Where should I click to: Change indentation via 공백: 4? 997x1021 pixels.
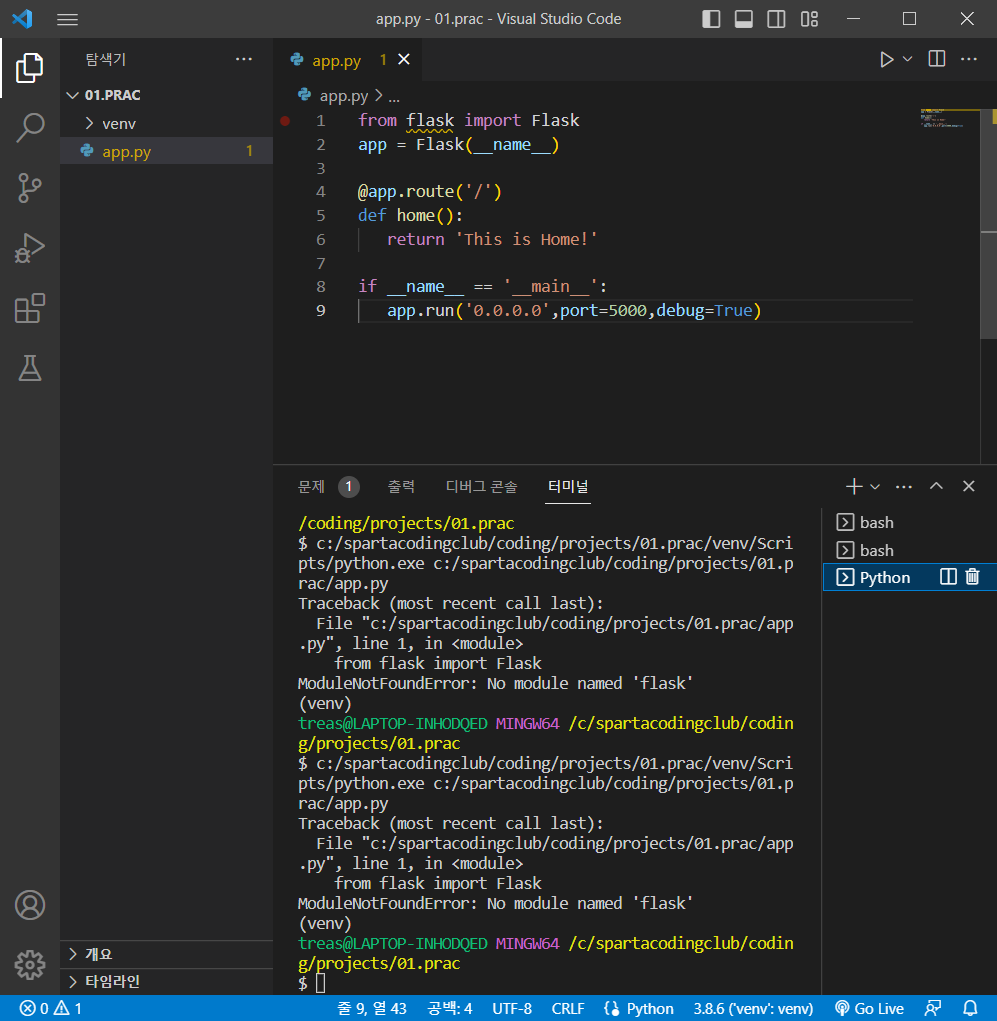(449, 1008)
